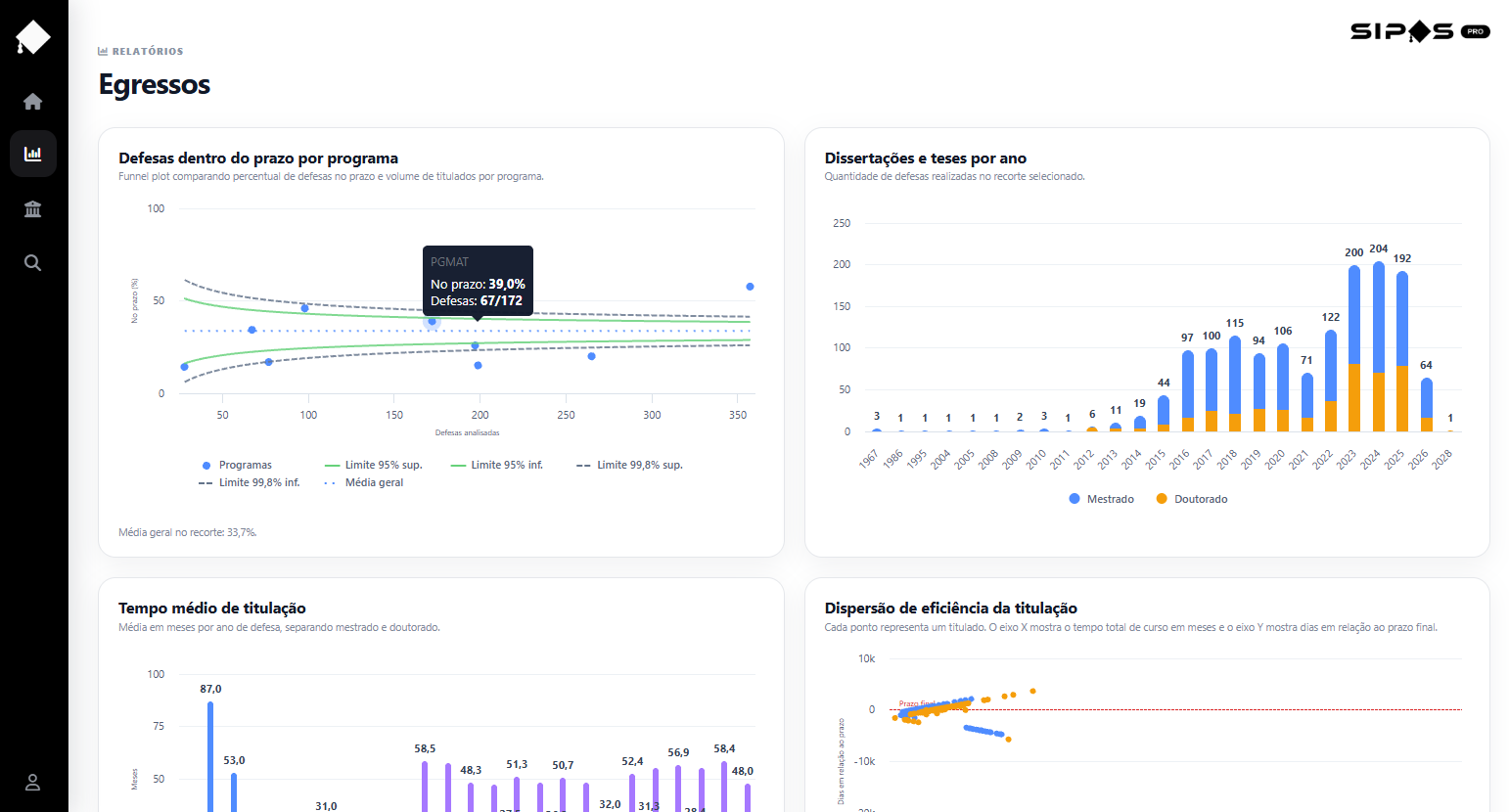
Task: Toggle the Limite 95% inf. legend series
Action: (x=497, y=465)
